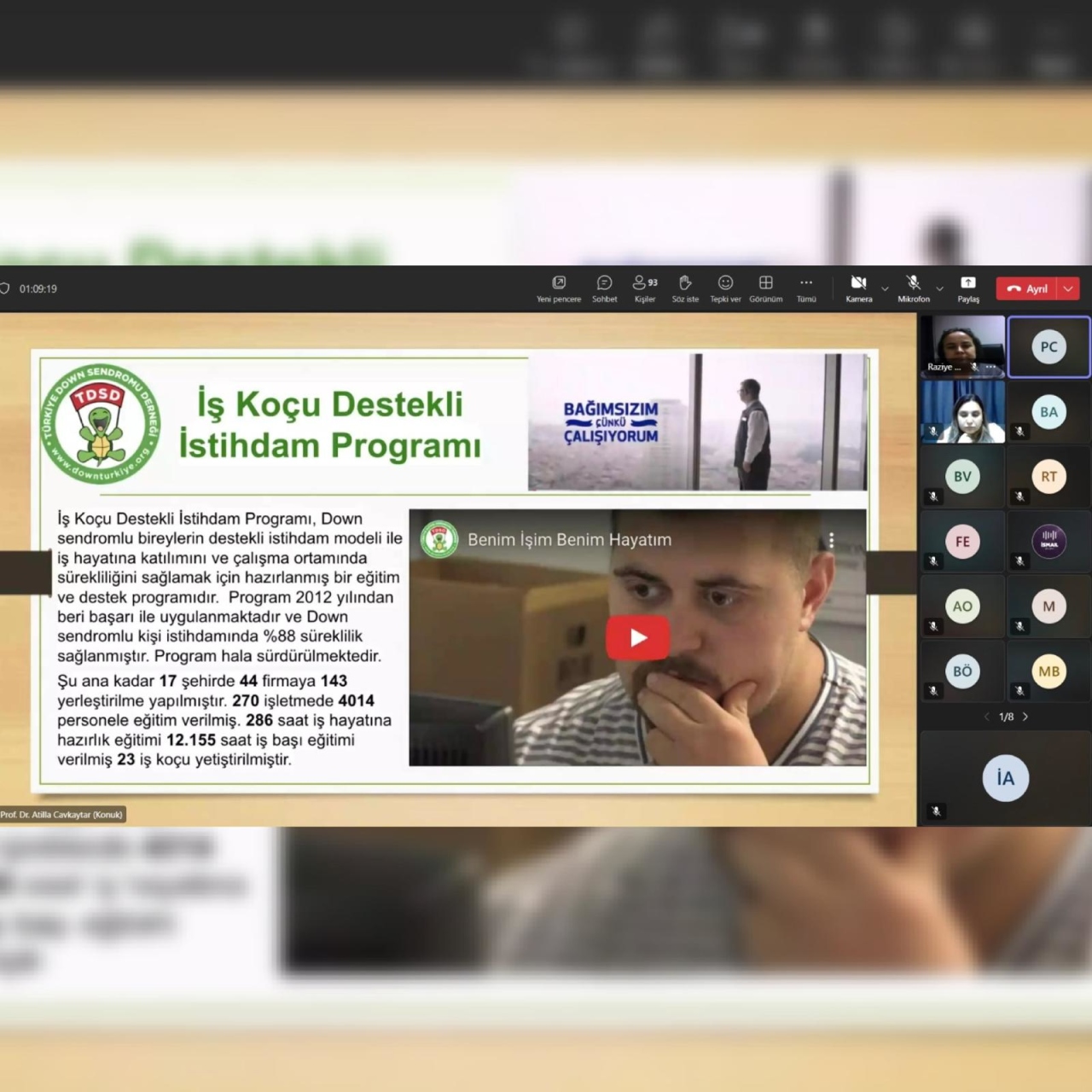The width and height of the screenshot is (1092, 1092).
Task: Click the Bağımsızım Çünkü Çalışıyorum banner image
Action: click(x=697, y=421)
